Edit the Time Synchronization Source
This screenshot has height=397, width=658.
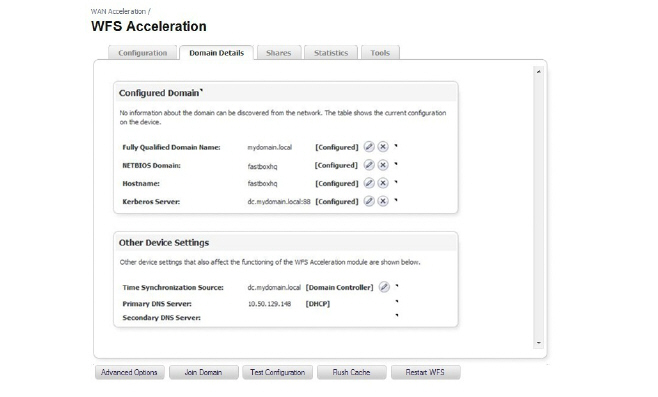(384, 287)
